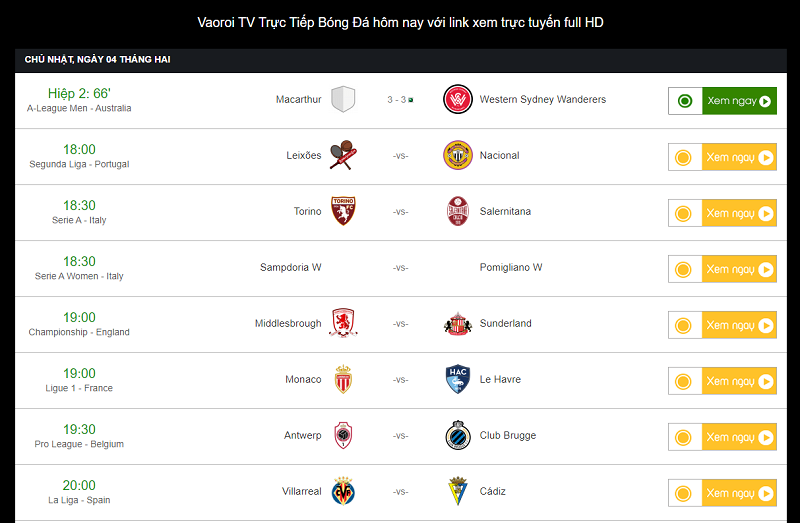Click the 3 - 3 live score
800x523 pixels.
tap(396, 99)
